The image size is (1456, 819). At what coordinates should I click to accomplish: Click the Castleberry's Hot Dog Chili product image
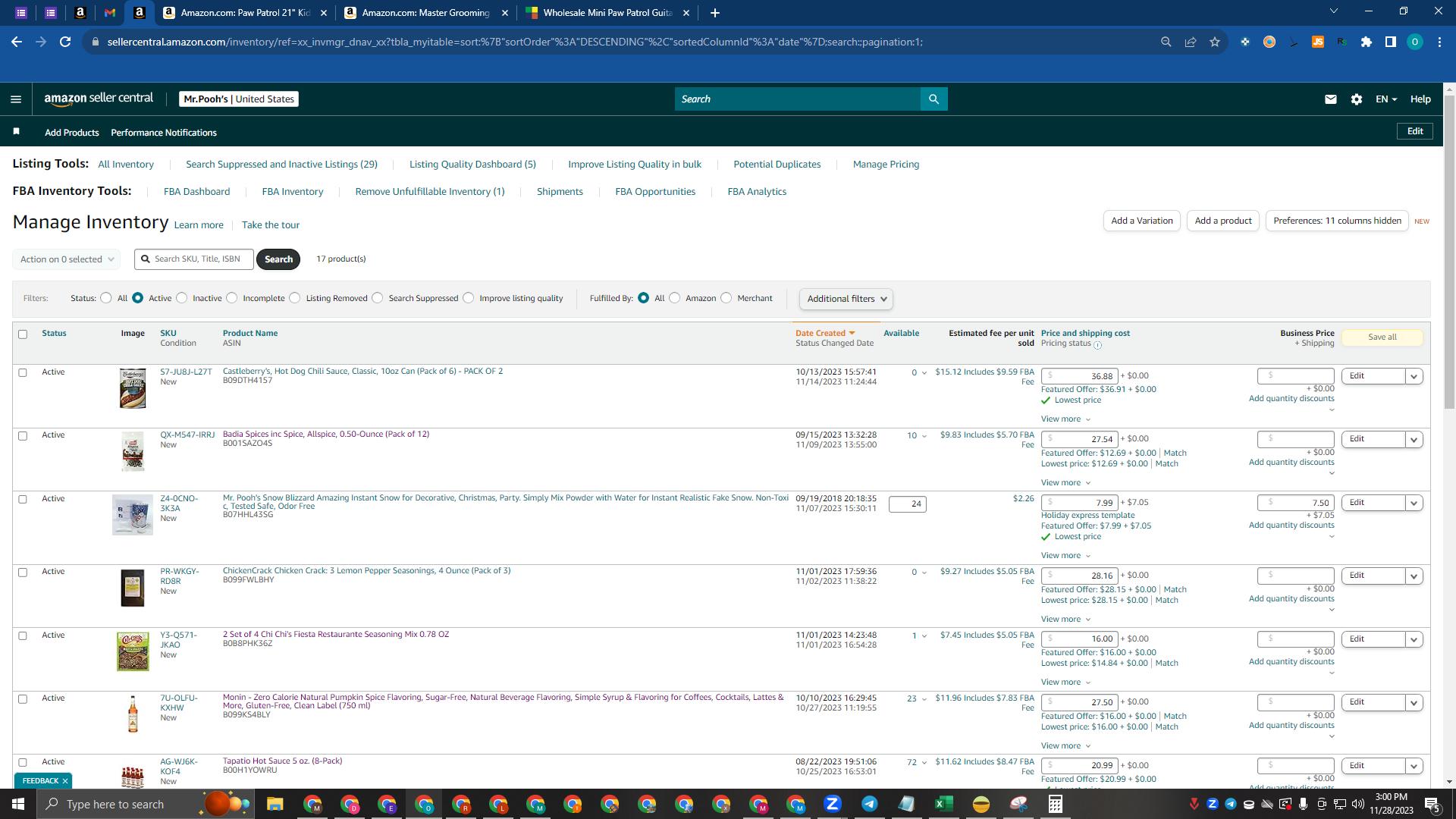pyautogui.click(x=133, y=388)
